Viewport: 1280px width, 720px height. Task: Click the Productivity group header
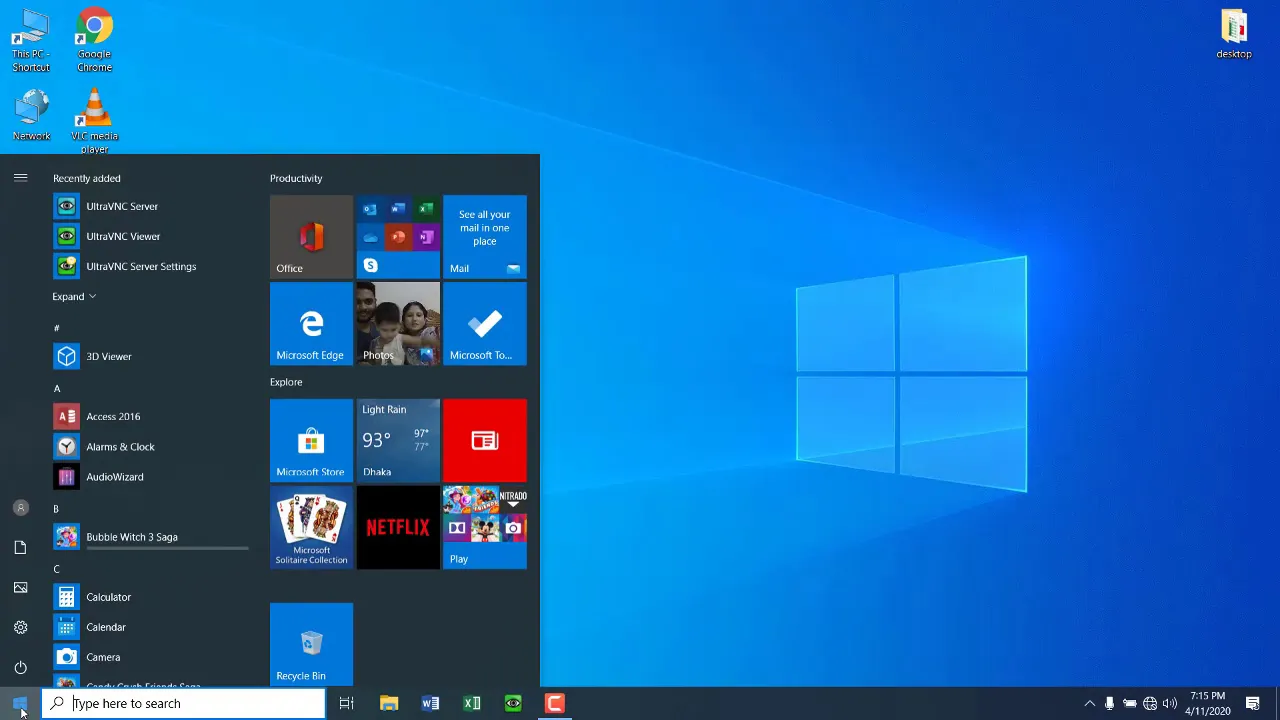296,178
